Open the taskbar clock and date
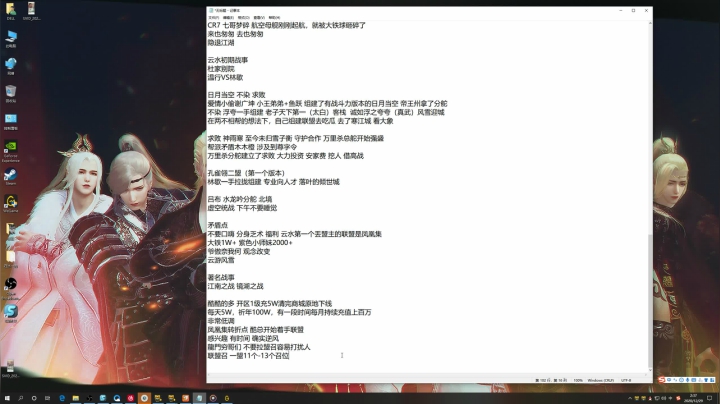Image resolution: width=720 pixels, height=404 pixels. click(x=694, y=398)
